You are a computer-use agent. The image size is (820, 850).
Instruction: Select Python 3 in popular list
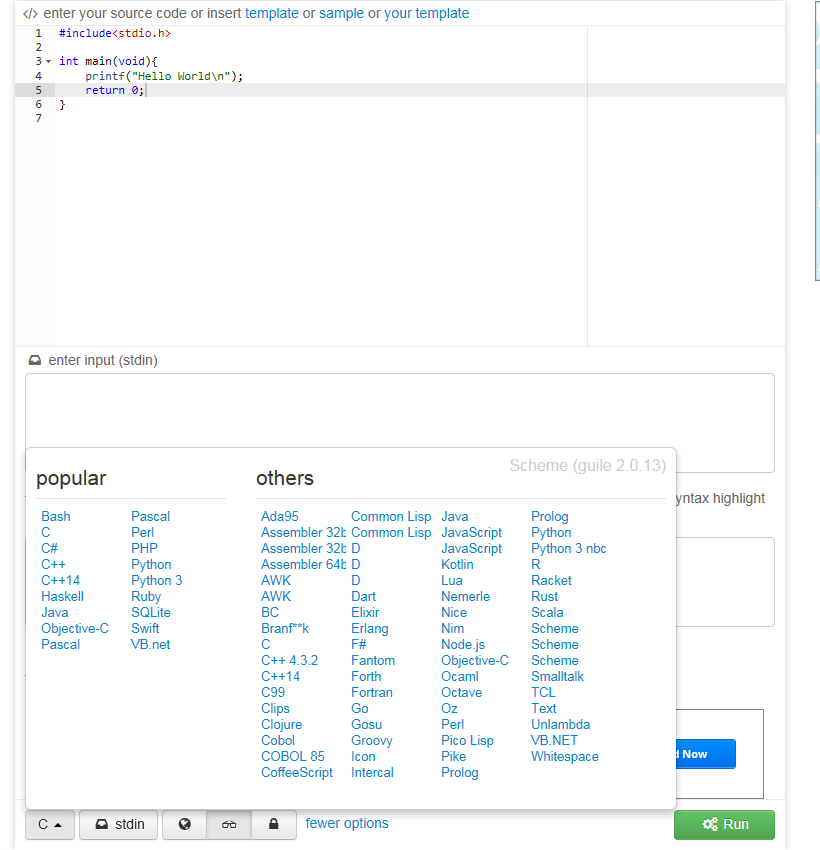coord(157,581)
